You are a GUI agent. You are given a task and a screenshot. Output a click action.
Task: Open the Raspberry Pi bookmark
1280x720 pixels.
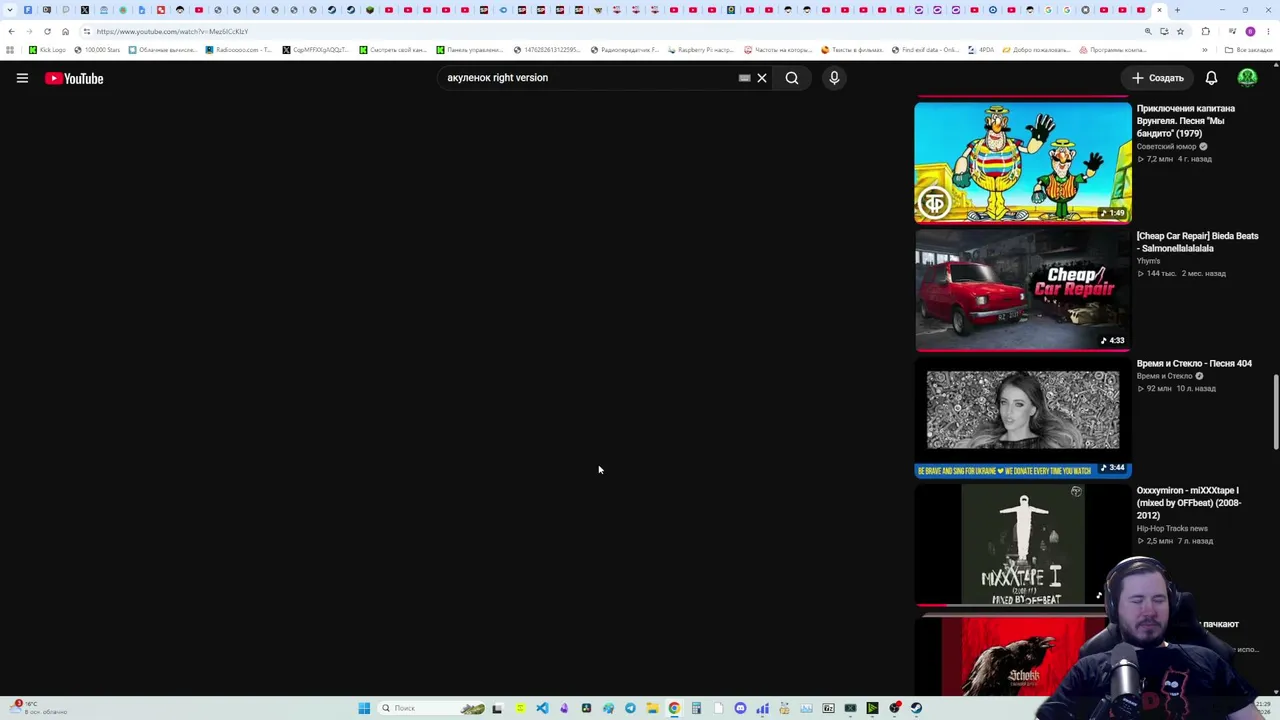tap(700, 50)
